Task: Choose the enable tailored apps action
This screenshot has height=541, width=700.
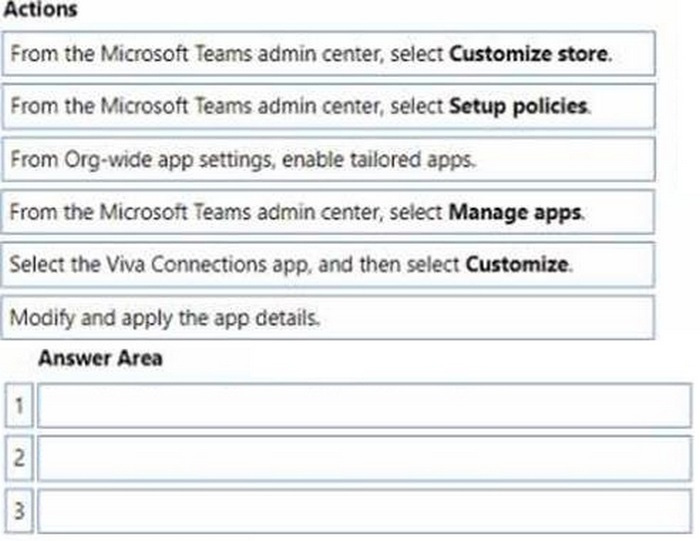Action: (329, 159)
